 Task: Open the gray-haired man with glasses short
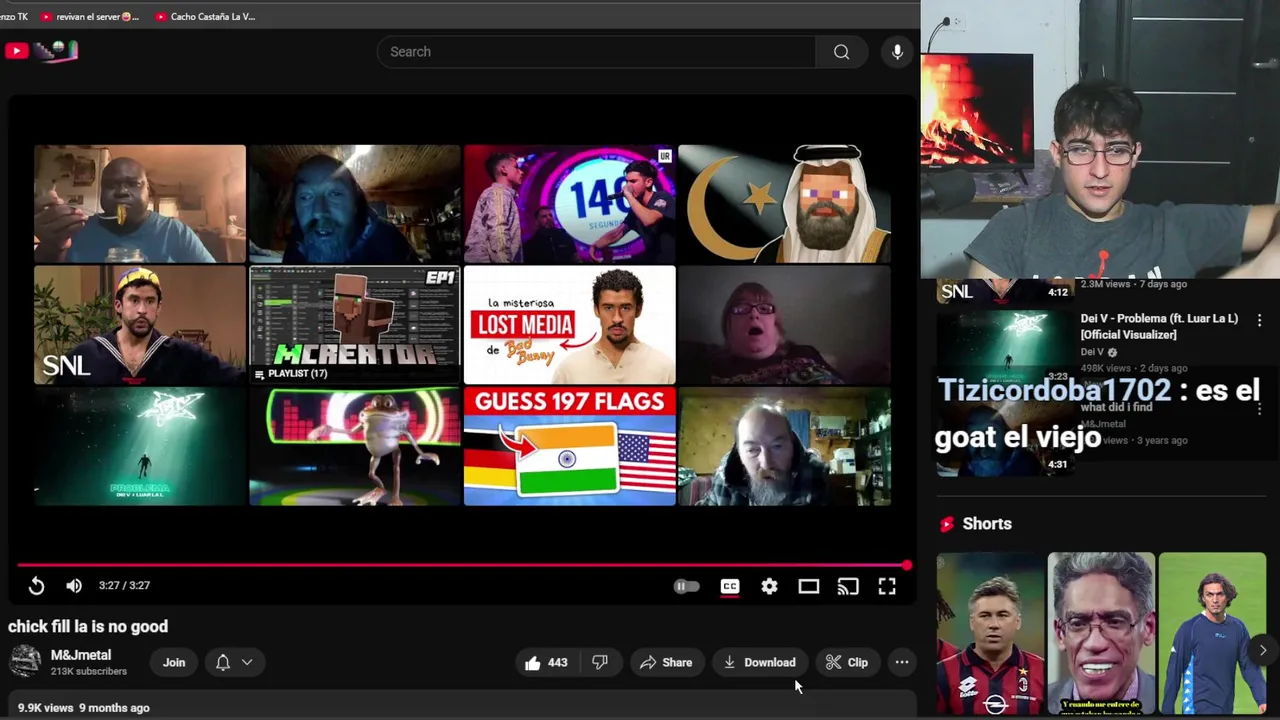pyautogui.click(x=1101, y=634)
